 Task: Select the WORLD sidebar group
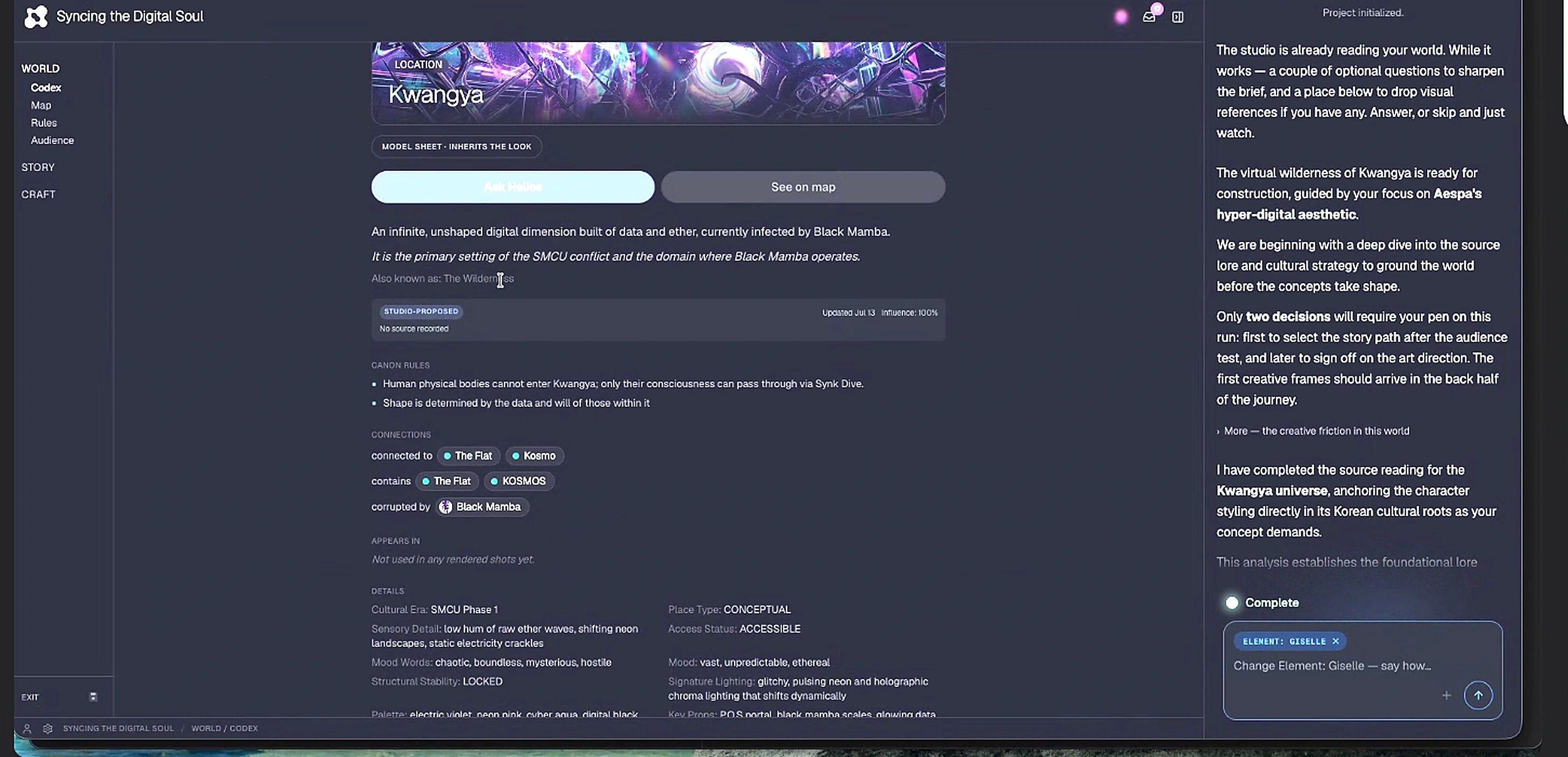[x=40, y=69]
